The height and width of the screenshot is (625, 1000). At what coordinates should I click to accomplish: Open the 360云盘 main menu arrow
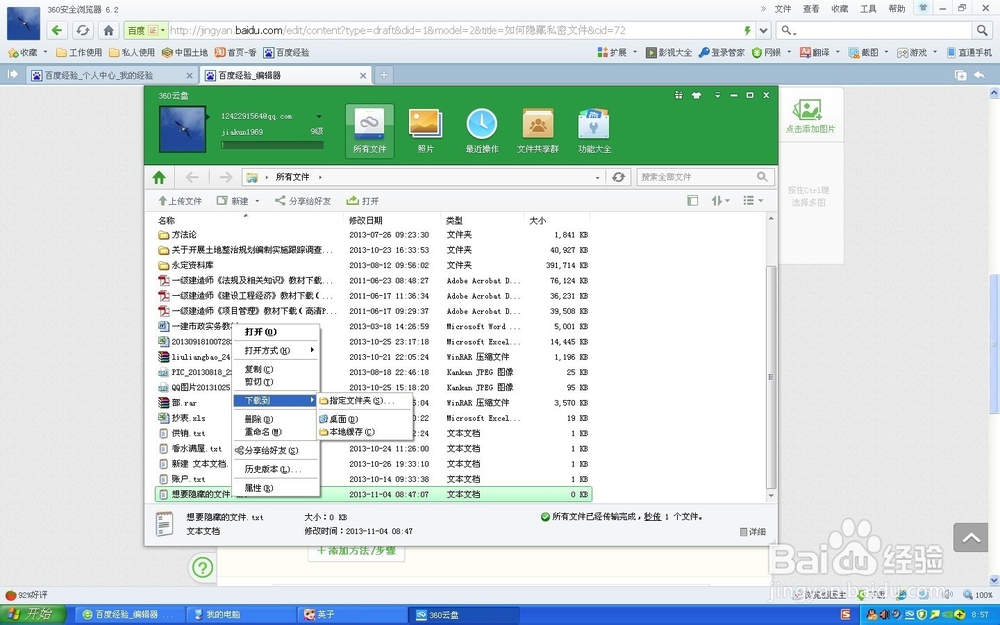coord(717,95)
